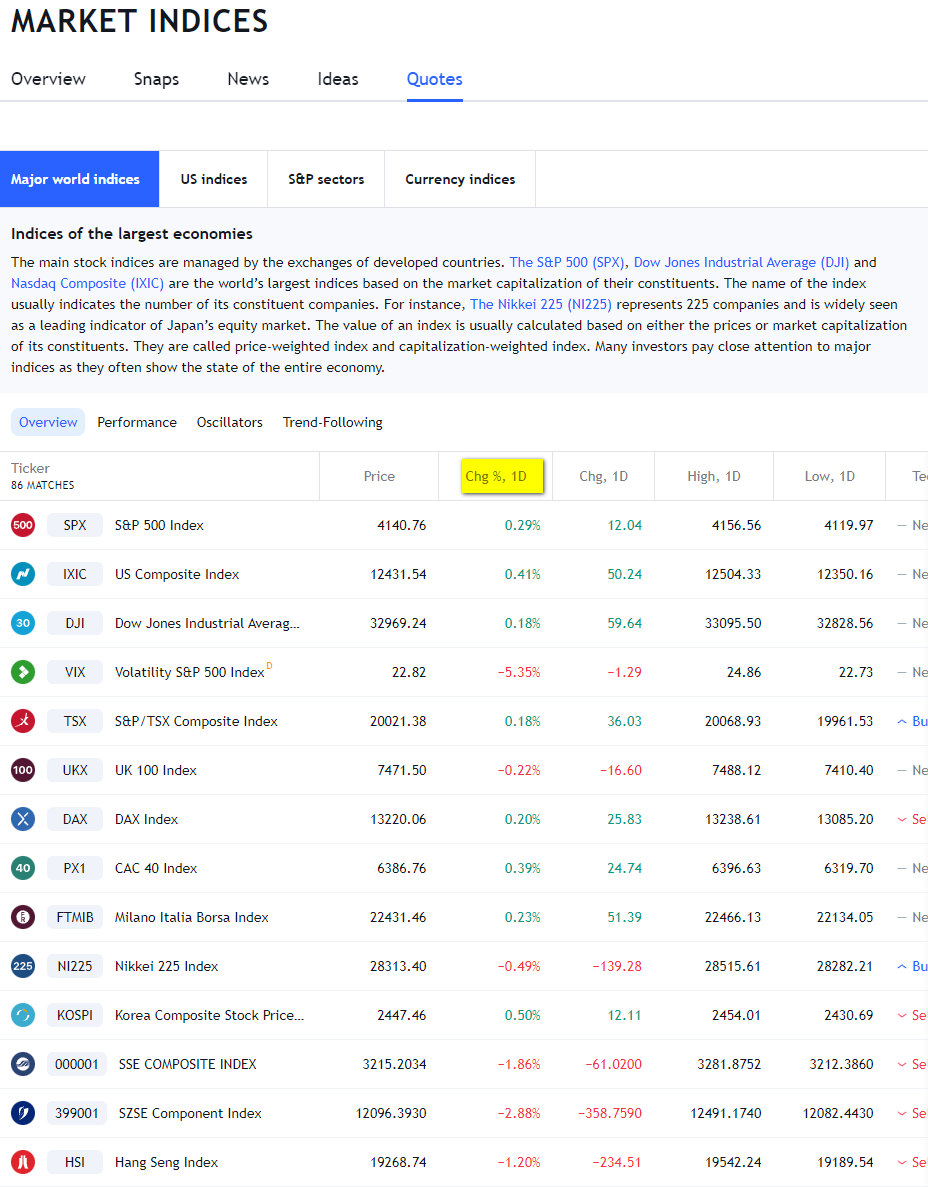Open the IXIC ticker badge
The width and height of the screenshot is (928, 1187).
75,574
